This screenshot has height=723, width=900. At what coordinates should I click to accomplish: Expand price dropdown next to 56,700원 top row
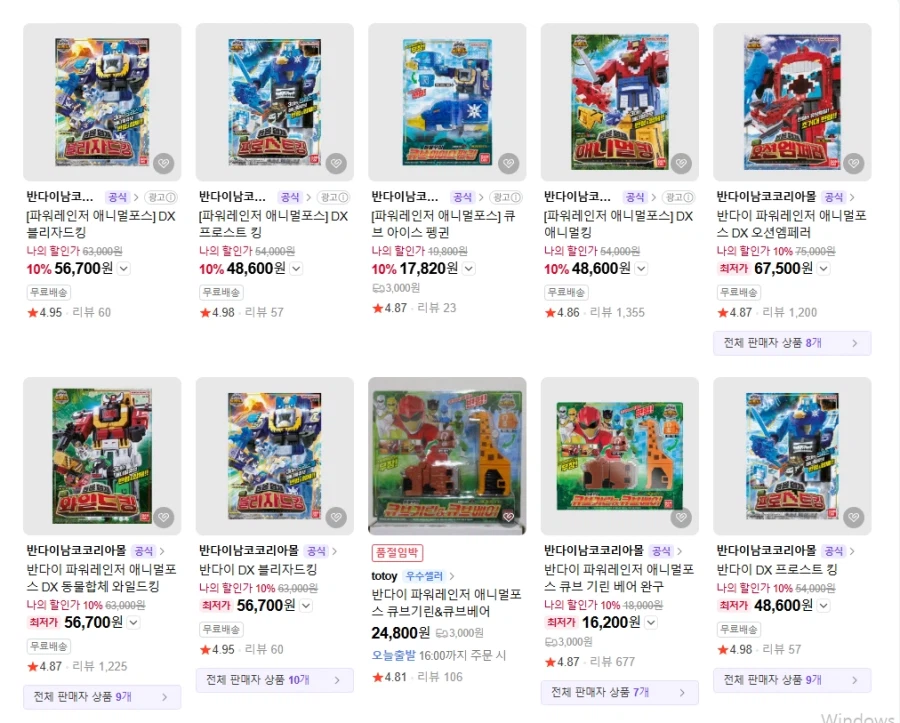[x=123, y=269]
